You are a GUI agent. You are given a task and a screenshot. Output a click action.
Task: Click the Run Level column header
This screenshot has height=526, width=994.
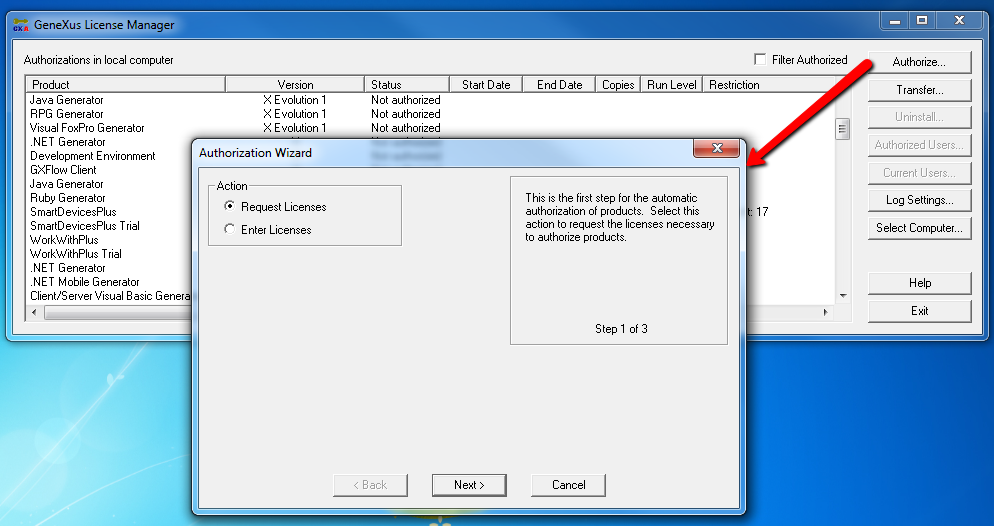click(x=671, y=84)
